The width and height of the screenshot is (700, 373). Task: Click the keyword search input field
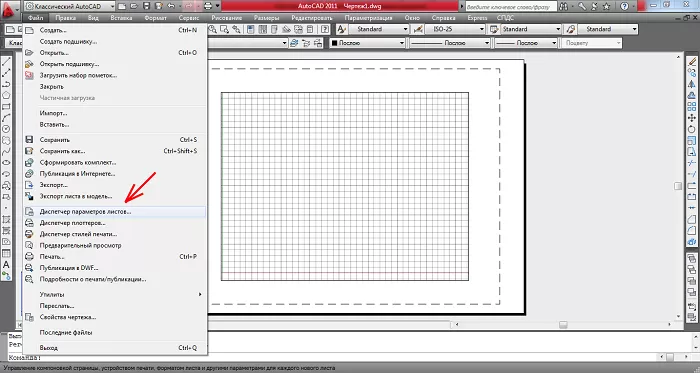click(x=510, y=7)
